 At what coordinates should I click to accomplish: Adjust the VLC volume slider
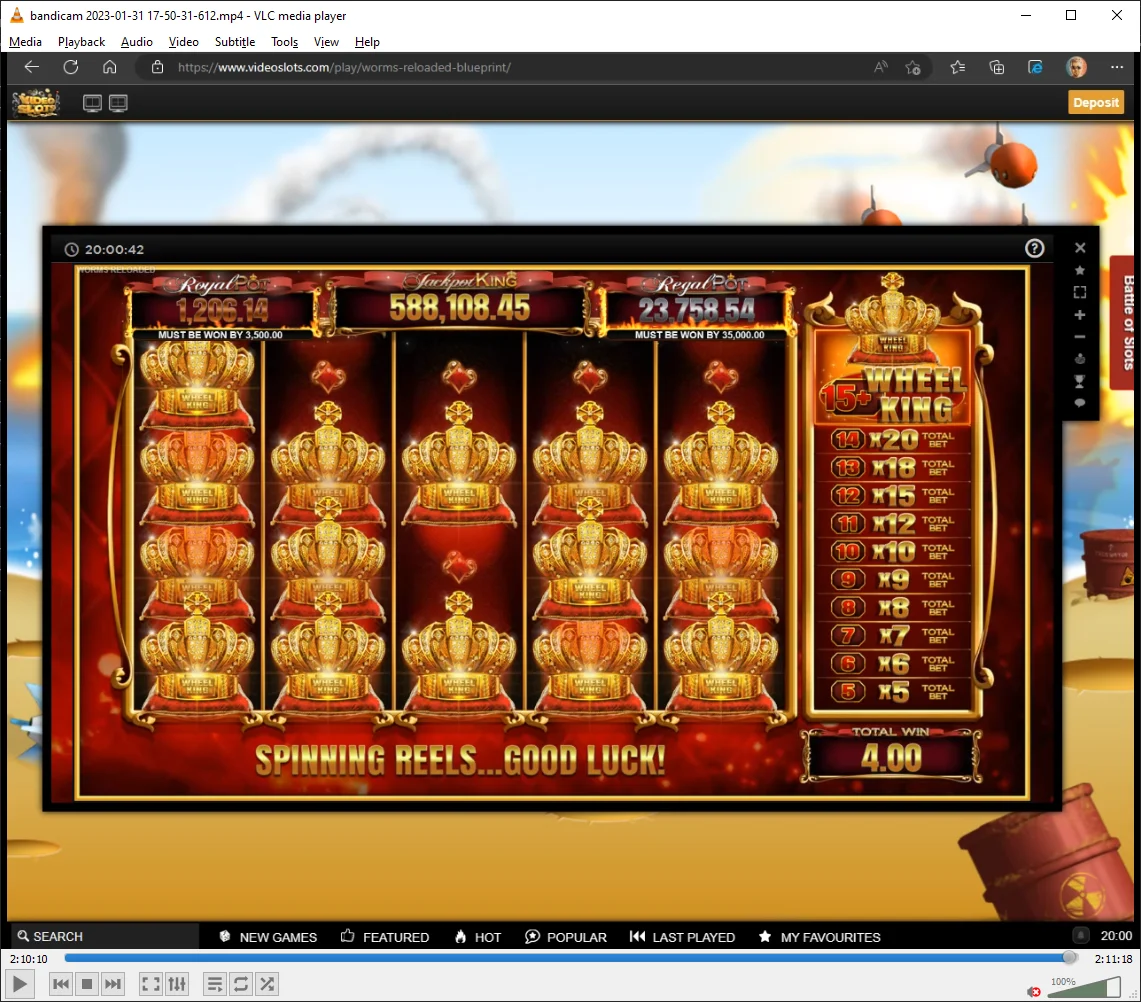pos(1083,987)
